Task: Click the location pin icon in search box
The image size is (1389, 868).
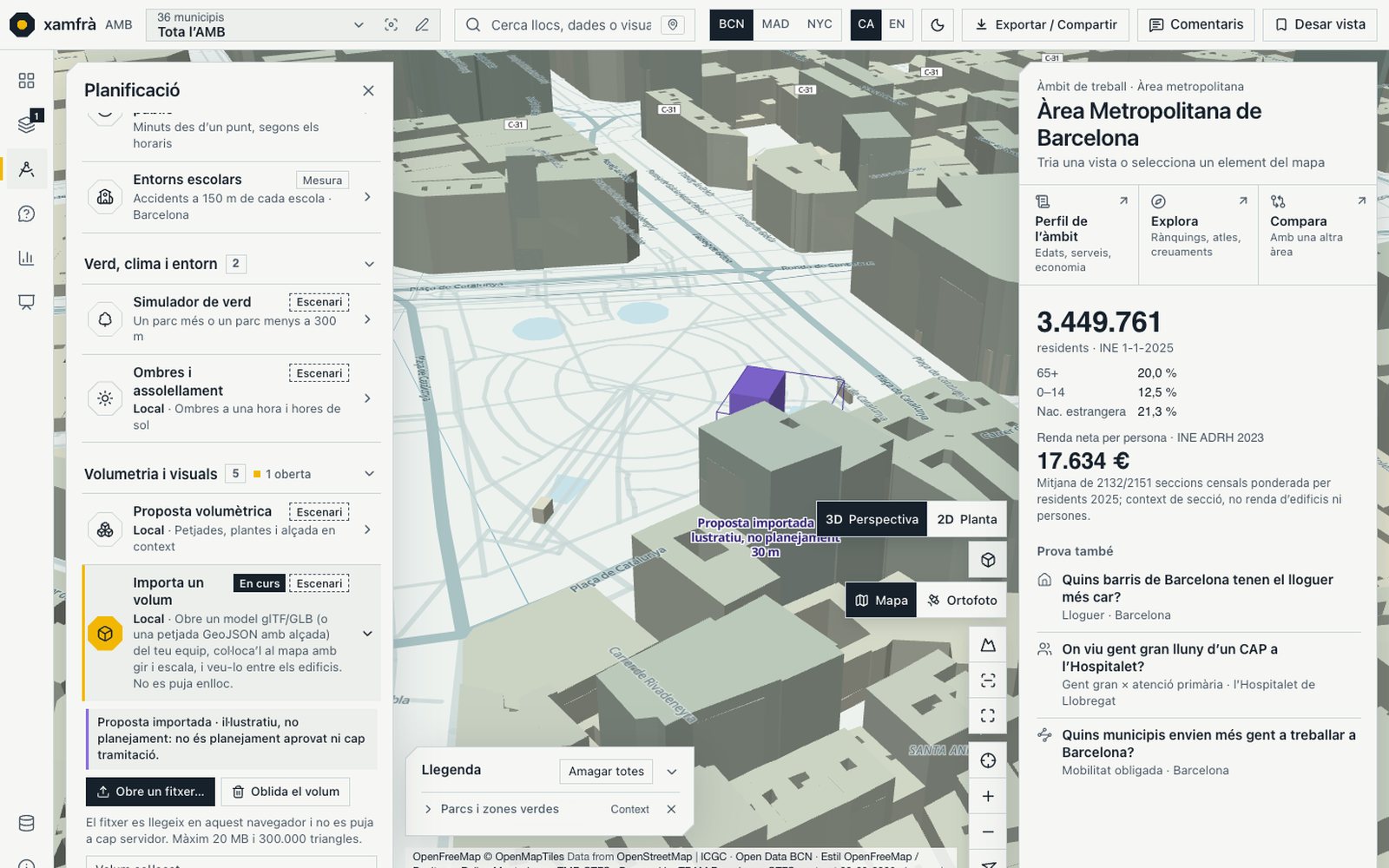Action: pos(673,25)
